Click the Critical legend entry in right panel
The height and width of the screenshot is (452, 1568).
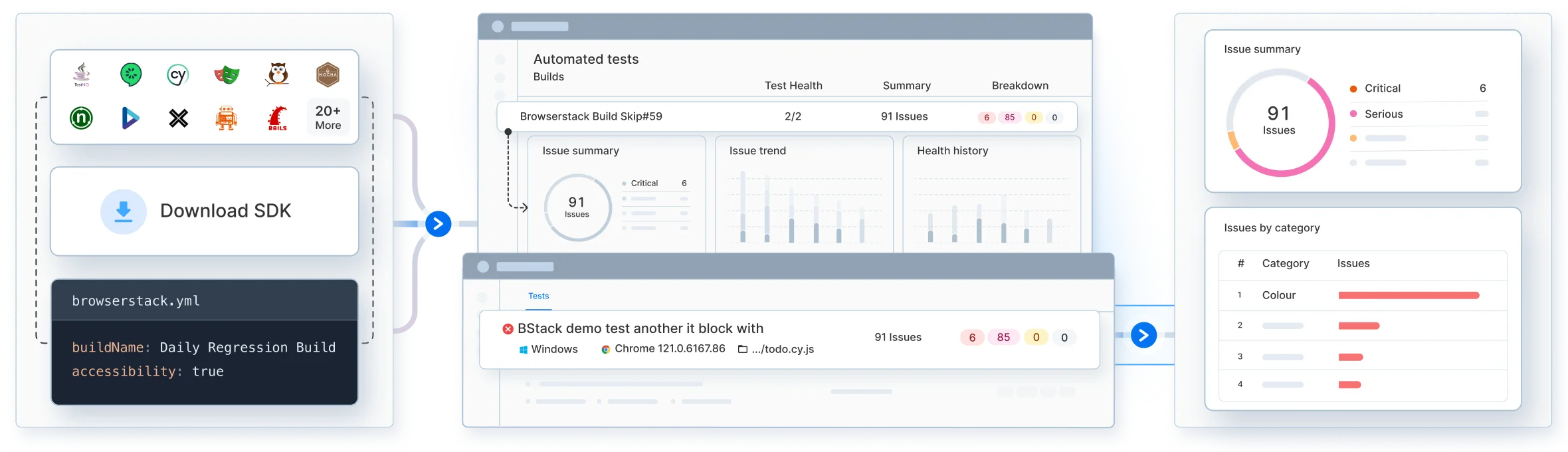pos(1419,88)
